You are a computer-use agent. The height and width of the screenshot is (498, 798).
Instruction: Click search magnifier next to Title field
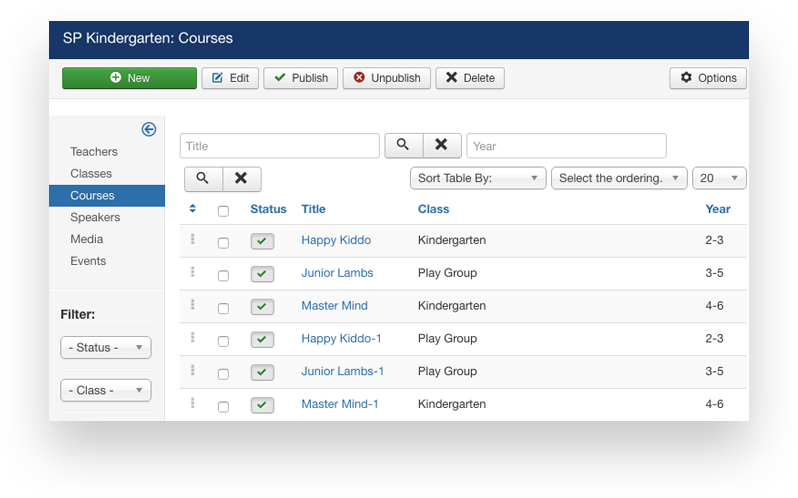point(403,146)
